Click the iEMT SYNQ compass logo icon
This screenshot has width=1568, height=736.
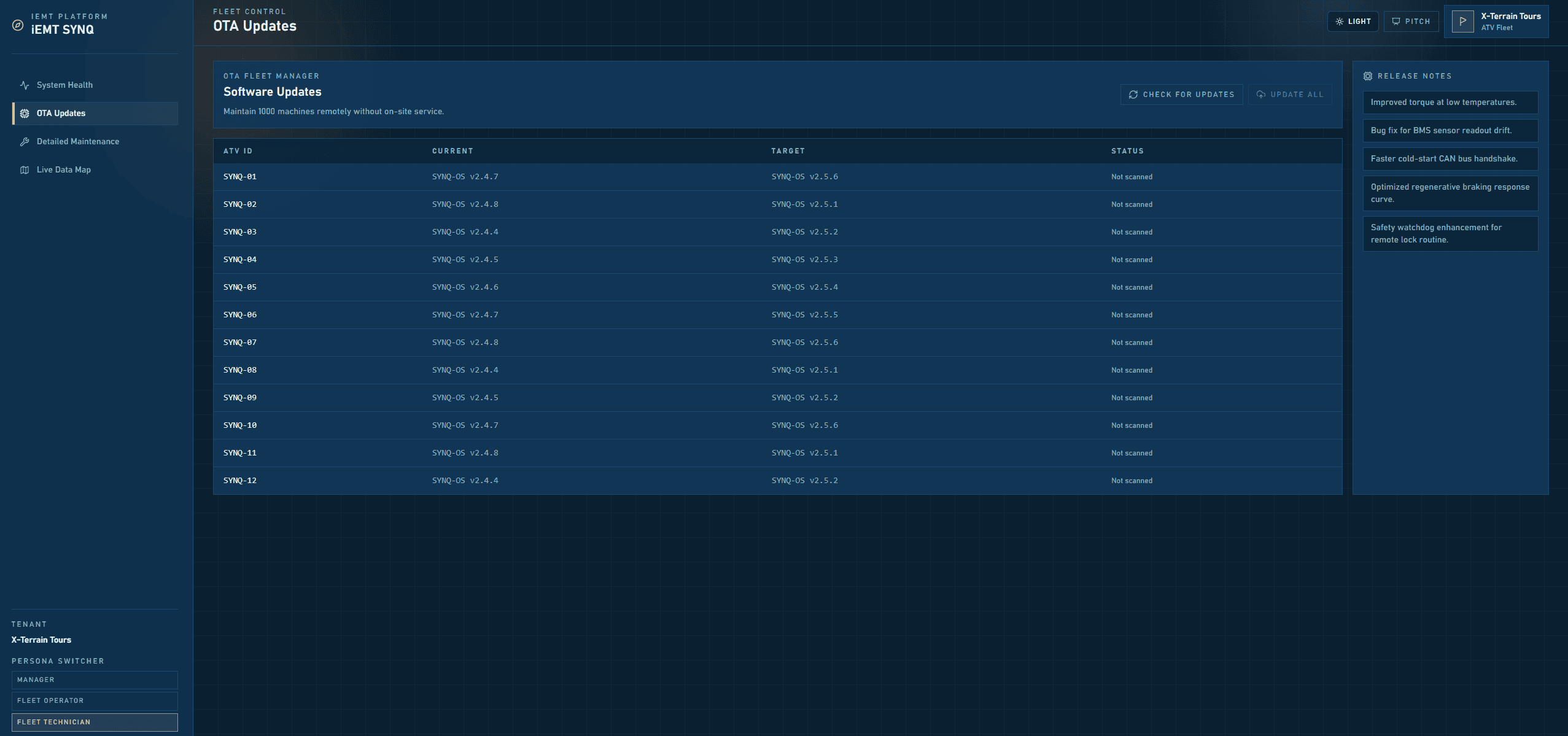click(x=18, y=25)
